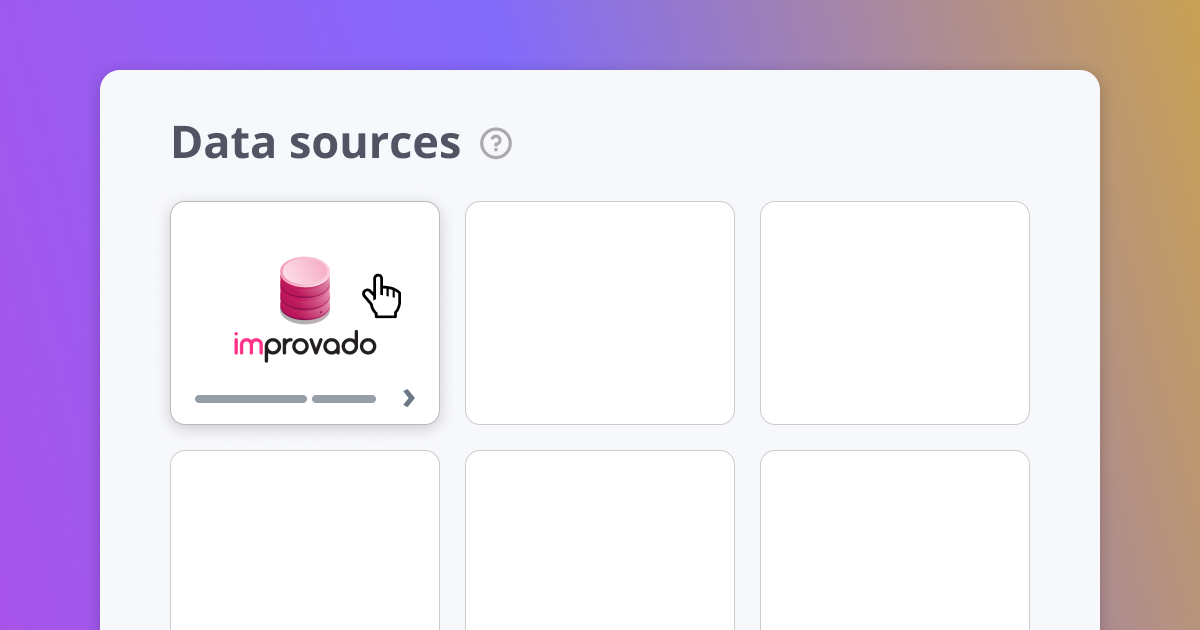Click the top disk of database icon
This screenshot has height=630, width=1200.
tap(305, 270)
